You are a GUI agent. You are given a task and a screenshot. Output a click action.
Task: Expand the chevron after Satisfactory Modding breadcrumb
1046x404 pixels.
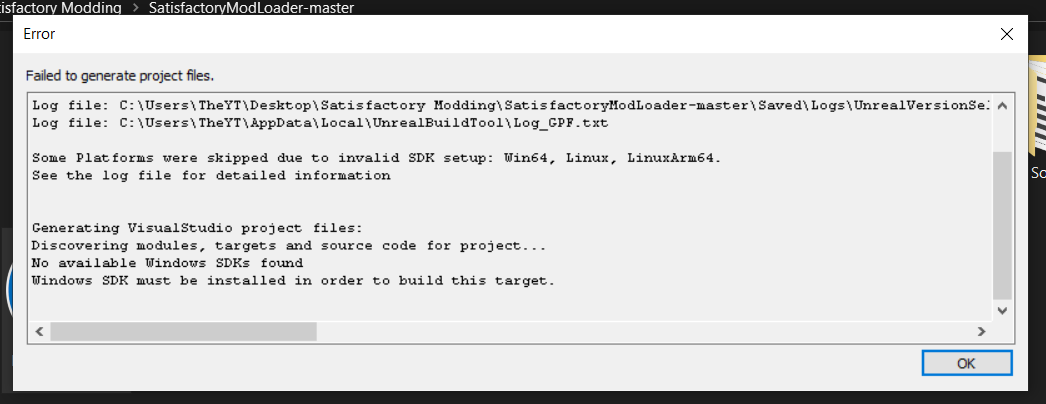(x=135, y=9)
